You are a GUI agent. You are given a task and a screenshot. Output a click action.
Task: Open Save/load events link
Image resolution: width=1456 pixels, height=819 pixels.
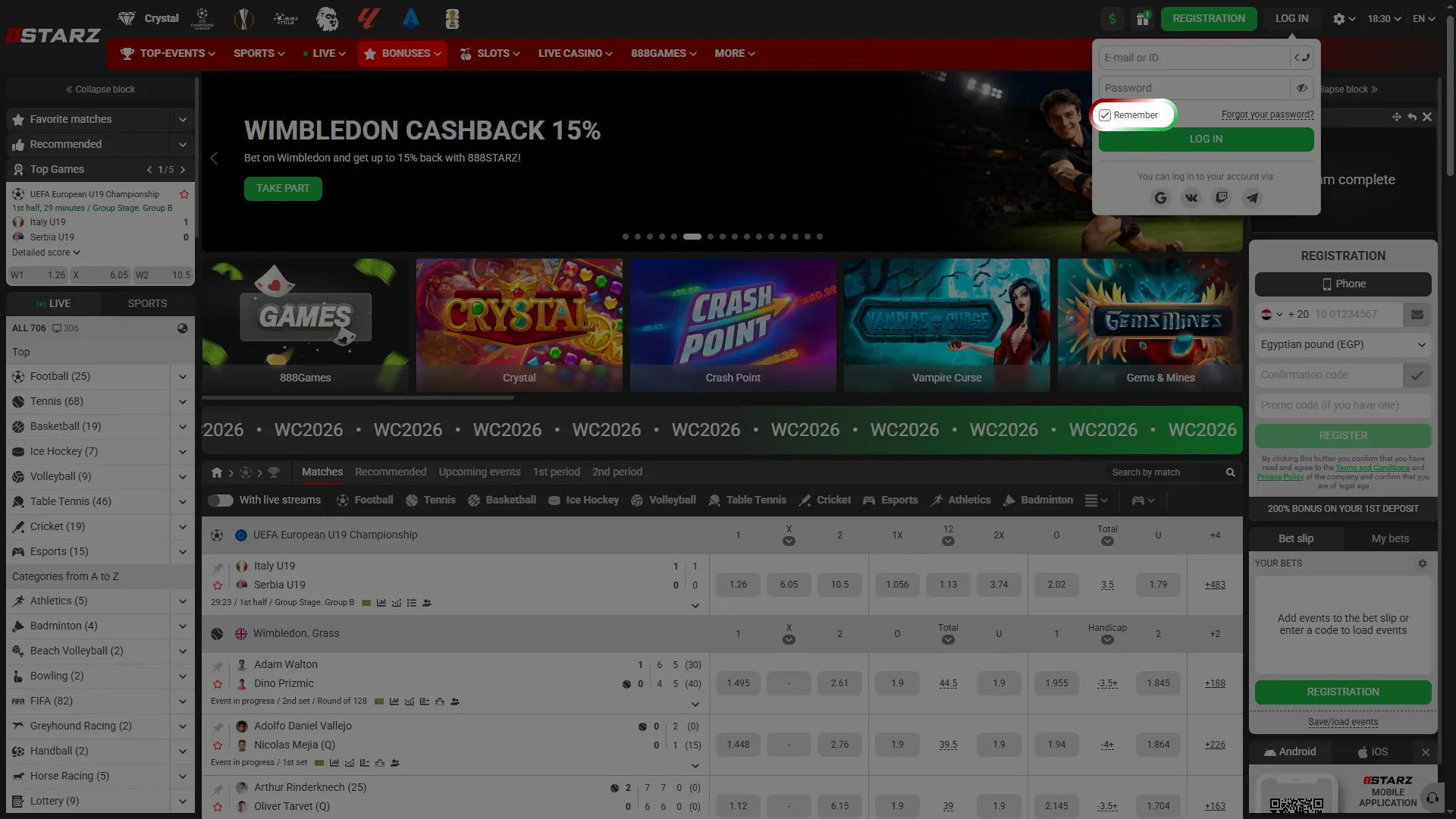point(1343,723)
